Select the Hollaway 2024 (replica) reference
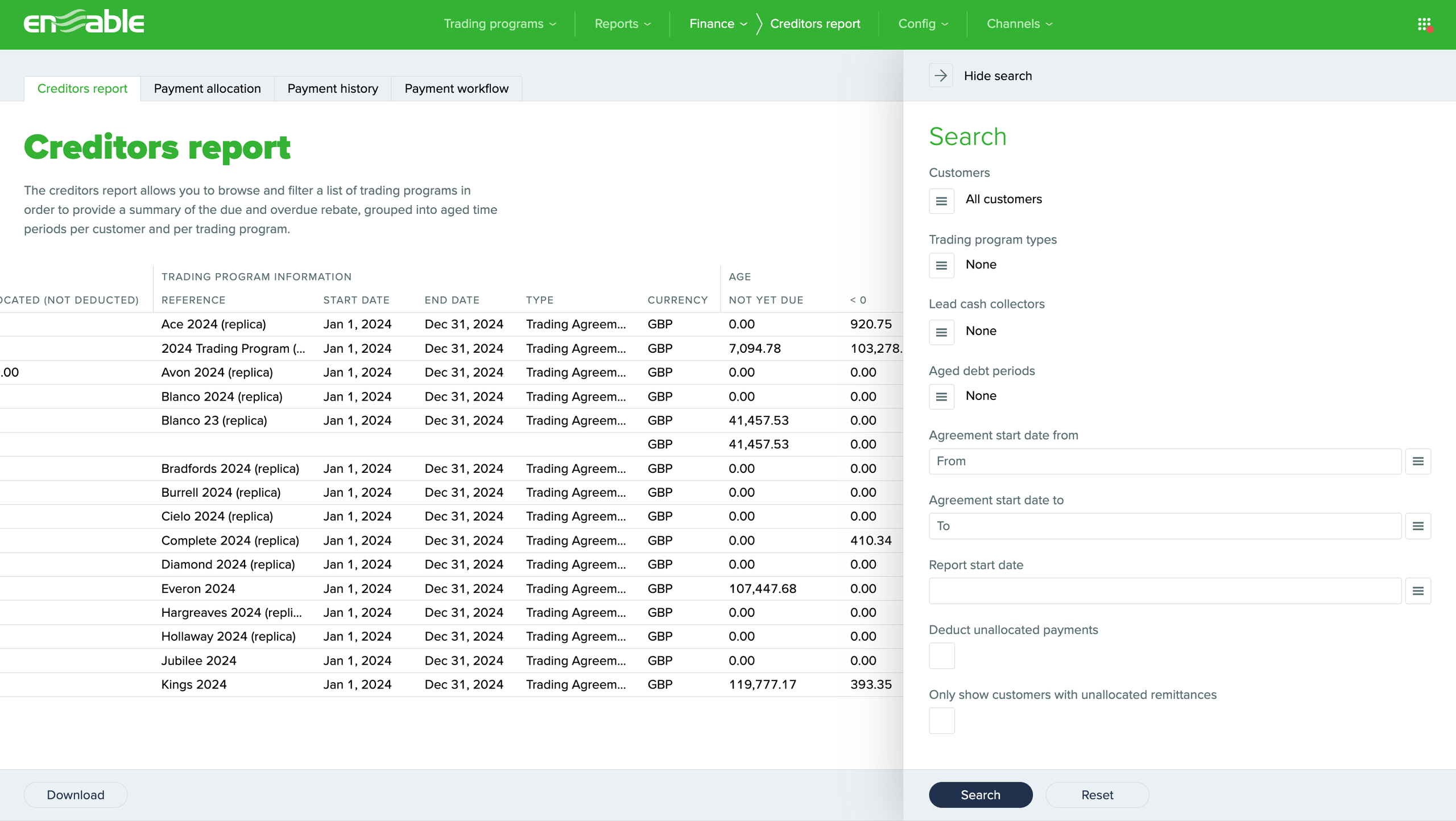The width and height of the screenshot is (1456, 821). coord(229,637)
